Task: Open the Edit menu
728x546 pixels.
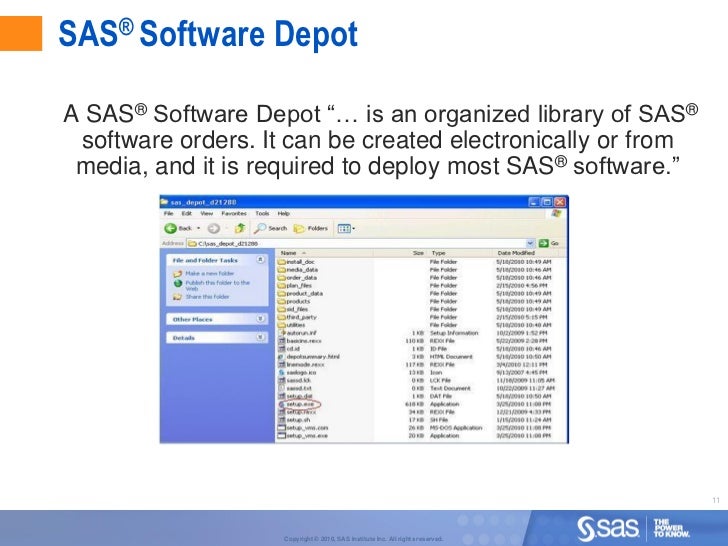Action: coord(187,214)
